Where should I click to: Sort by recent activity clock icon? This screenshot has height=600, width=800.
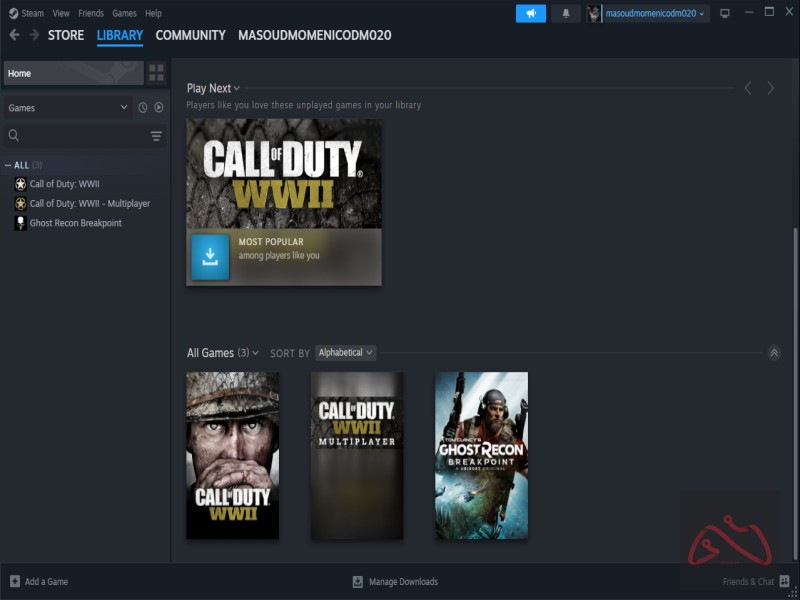point(142,107)
